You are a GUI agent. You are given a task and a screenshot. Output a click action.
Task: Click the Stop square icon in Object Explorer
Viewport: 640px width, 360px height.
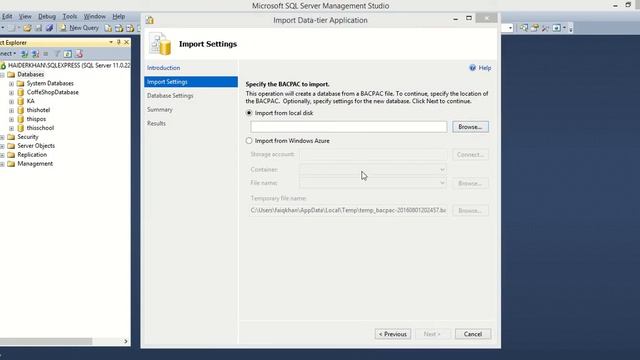coord(46,54)
